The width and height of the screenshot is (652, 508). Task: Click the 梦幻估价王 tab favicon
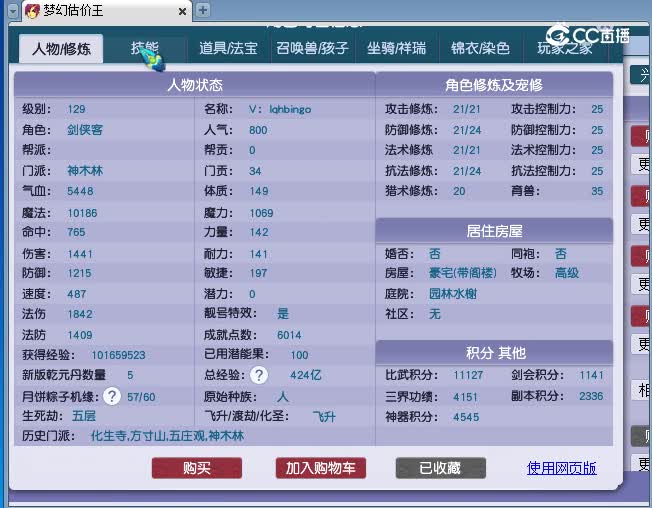coord(32,11)
